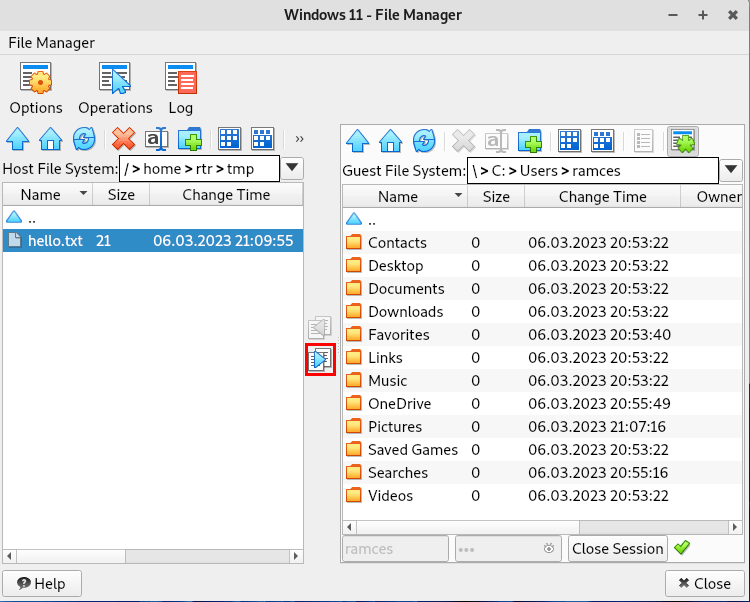750x602 pixels.
Task: Select hello.txt in host pane
Action: pos(153,240)
